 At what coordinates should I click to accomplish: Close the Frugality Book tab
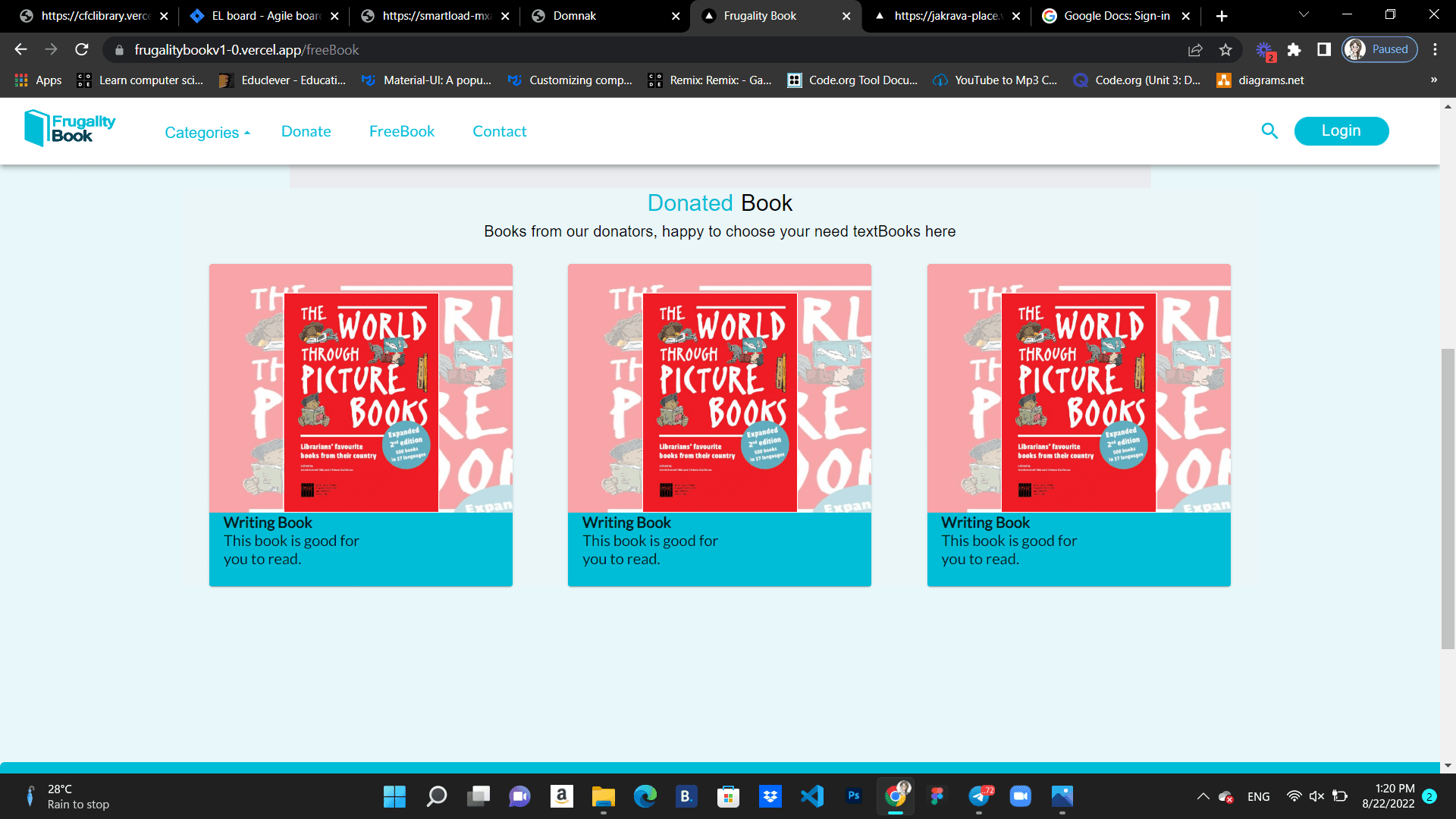846,16
